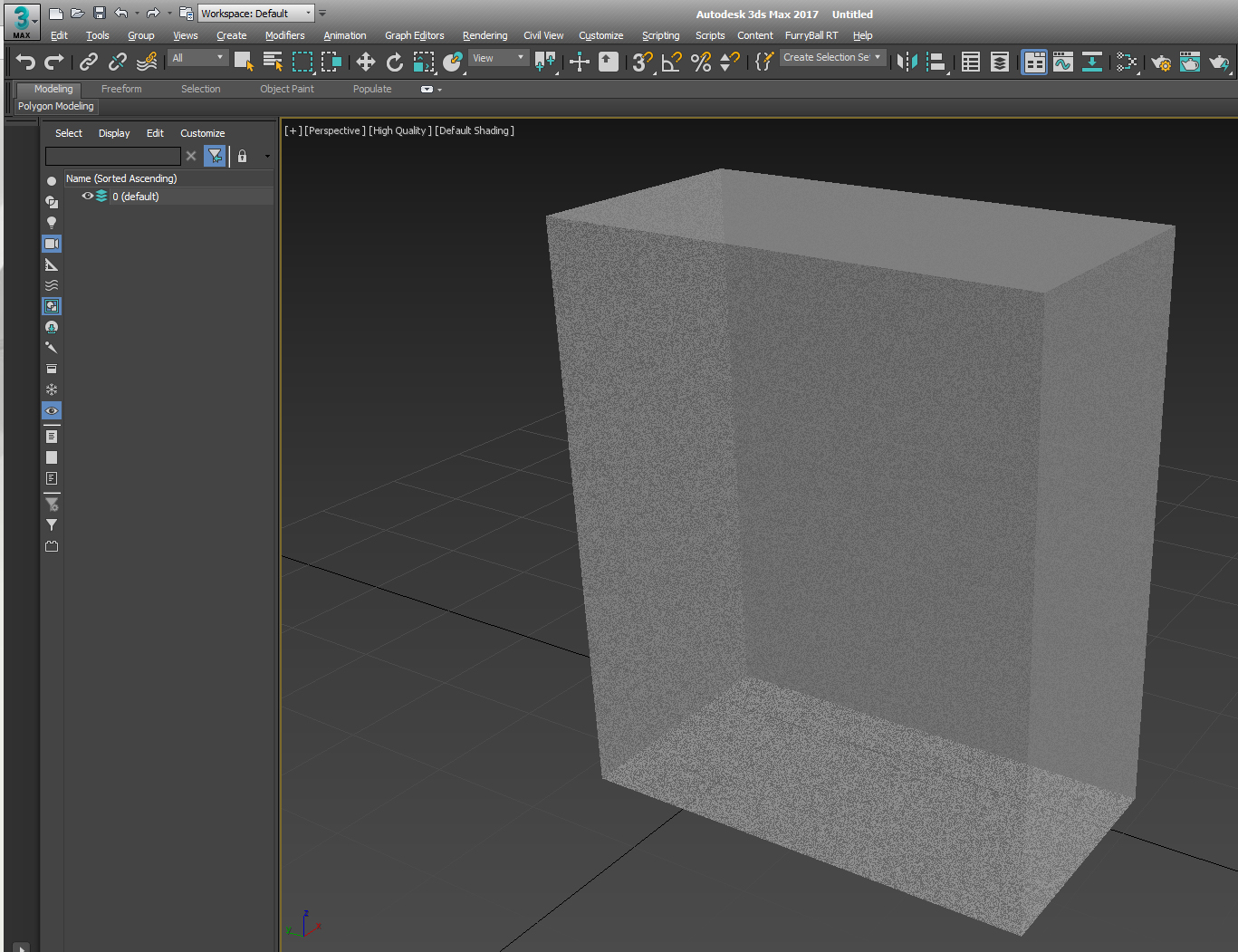The width and height of the screenshot is (1238, 952).
Task: Open Render Setup teapot gear icon
Action: tap(1161, 62)
